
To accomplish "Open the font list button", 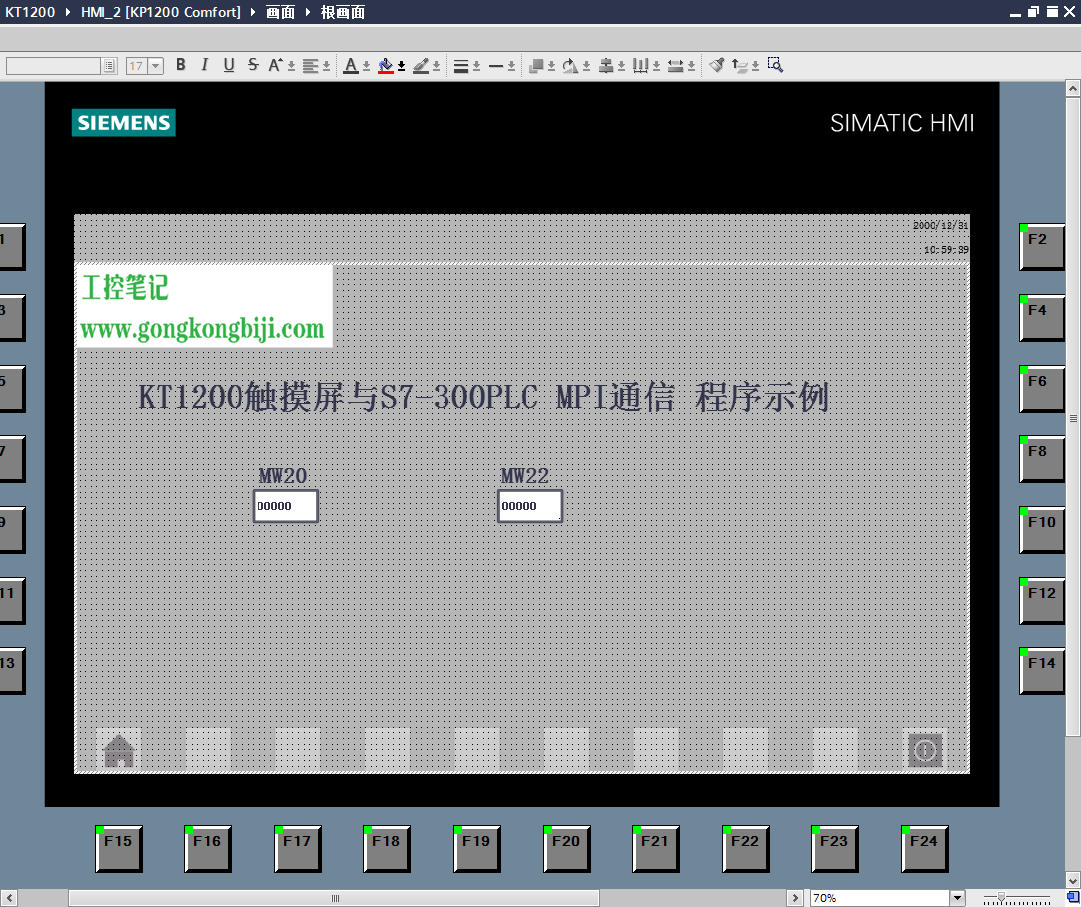I will (110, 65).
